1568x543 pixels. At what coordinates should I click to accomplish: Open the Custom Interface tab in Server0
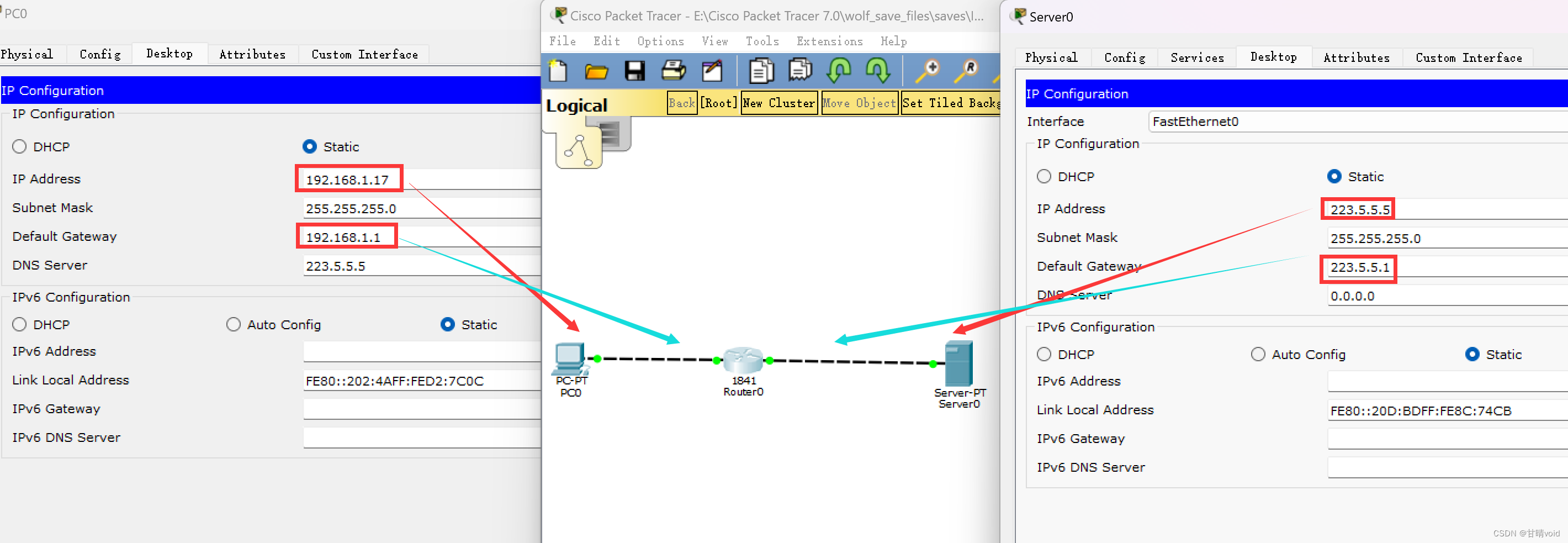(x=1468, y=57)
